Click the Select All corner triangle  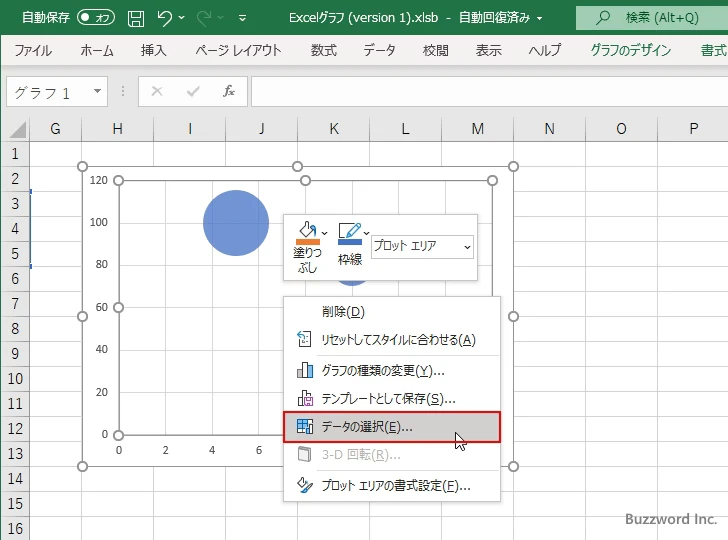18,130
